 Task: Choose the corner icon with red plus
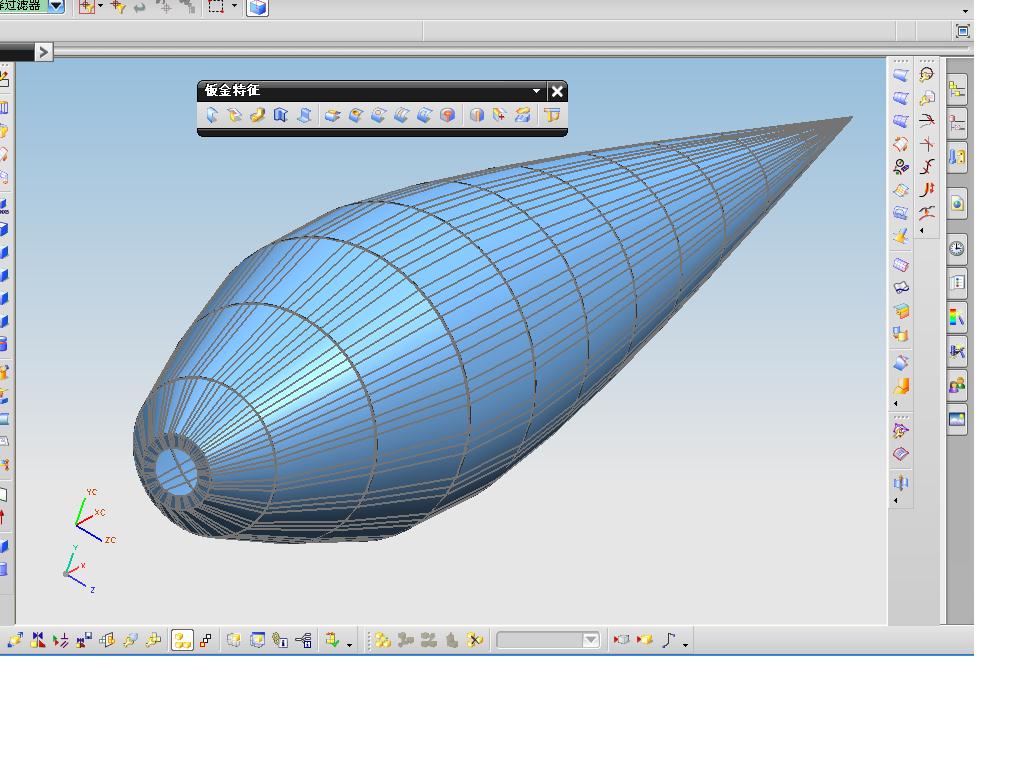[500, 116]
